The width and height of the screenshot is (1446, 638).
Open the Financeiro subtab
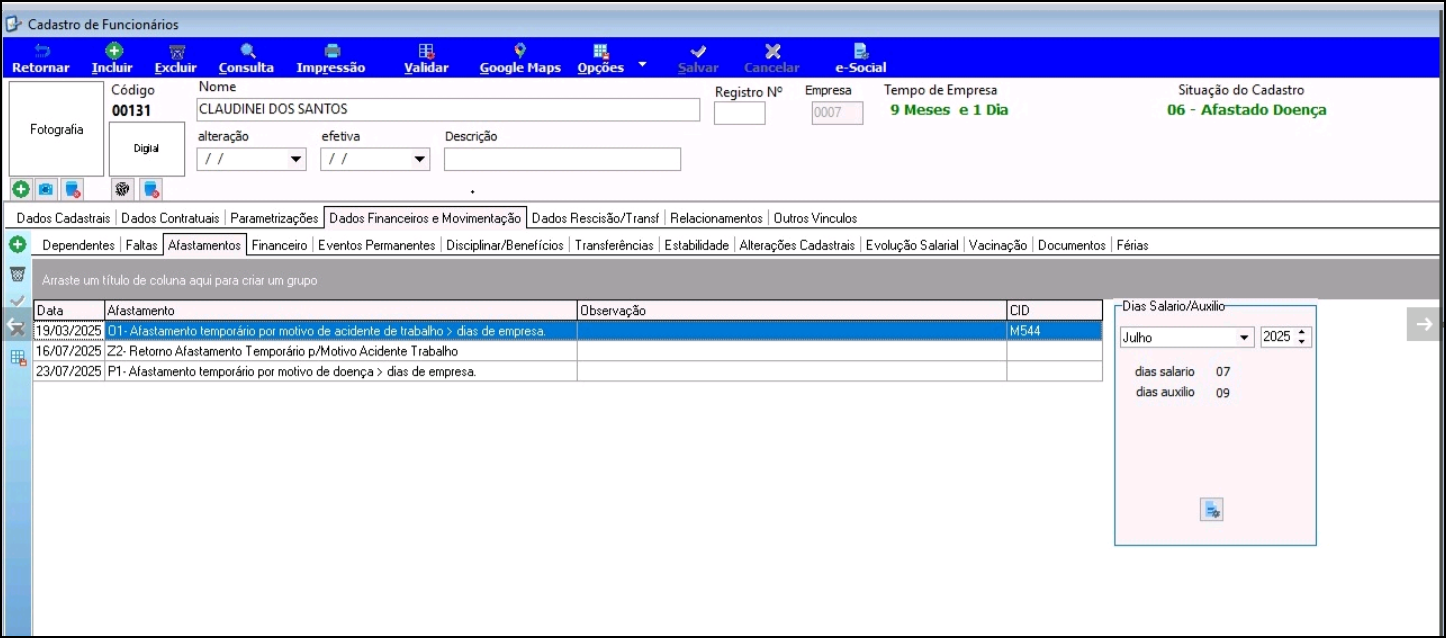[x=279, y=245]
